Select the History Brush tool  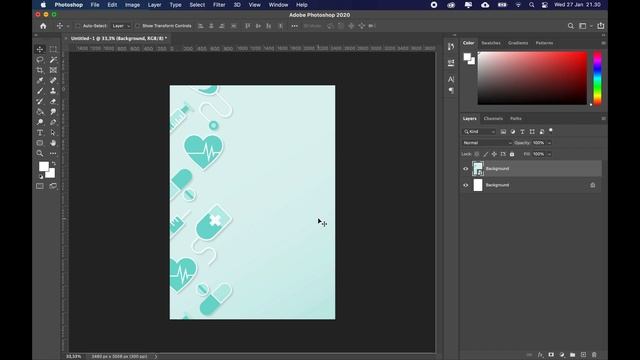(x=40, y=101)
